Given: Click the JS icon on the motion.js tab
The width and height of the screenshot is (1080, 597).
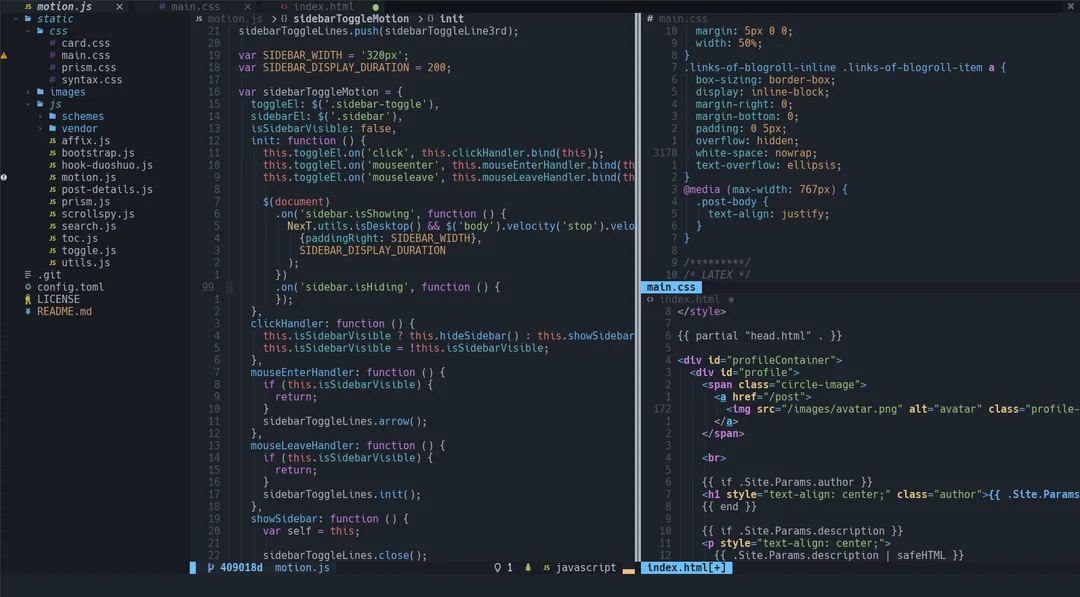Looking at the screenshot, I should (27, 6).
